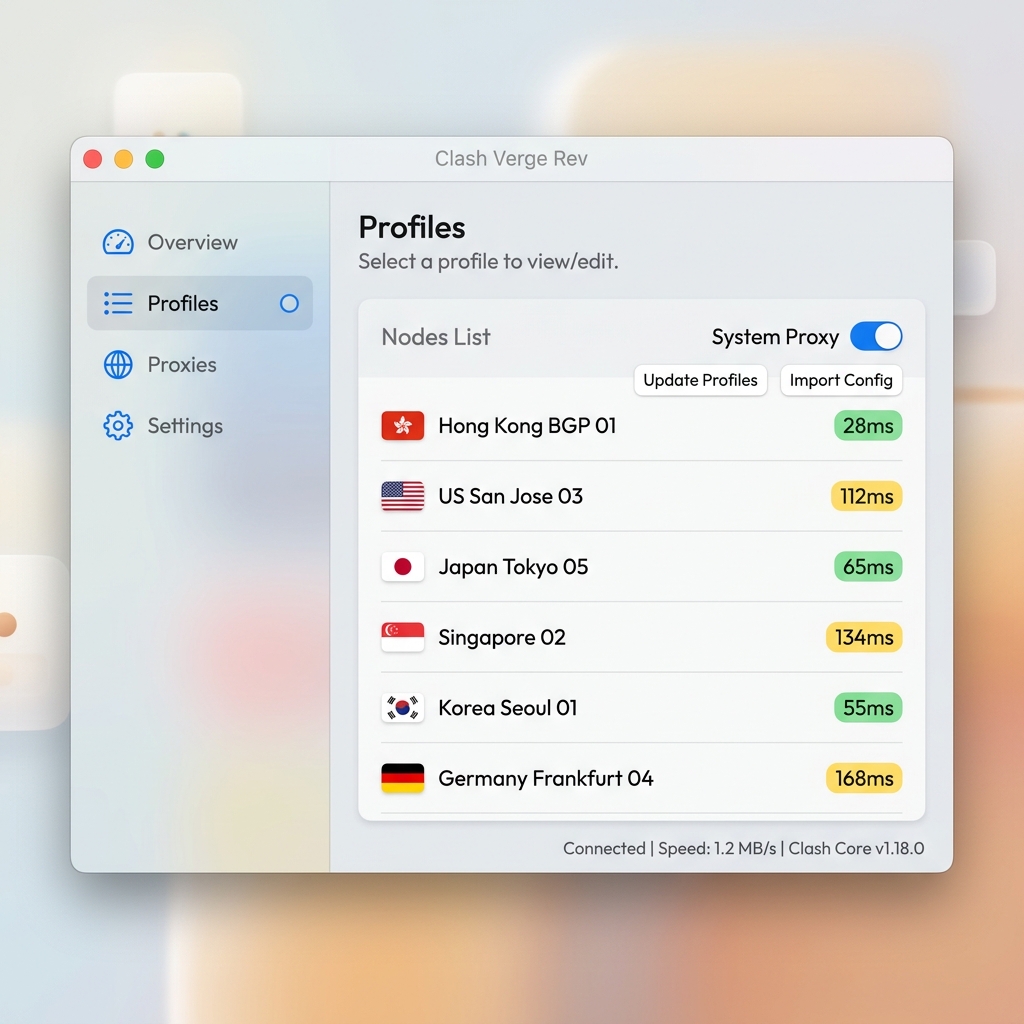The height and width of the screenshot is (1024, 1024).
Task: Click the Overview speedometer icon
Action: coord(118,242)
